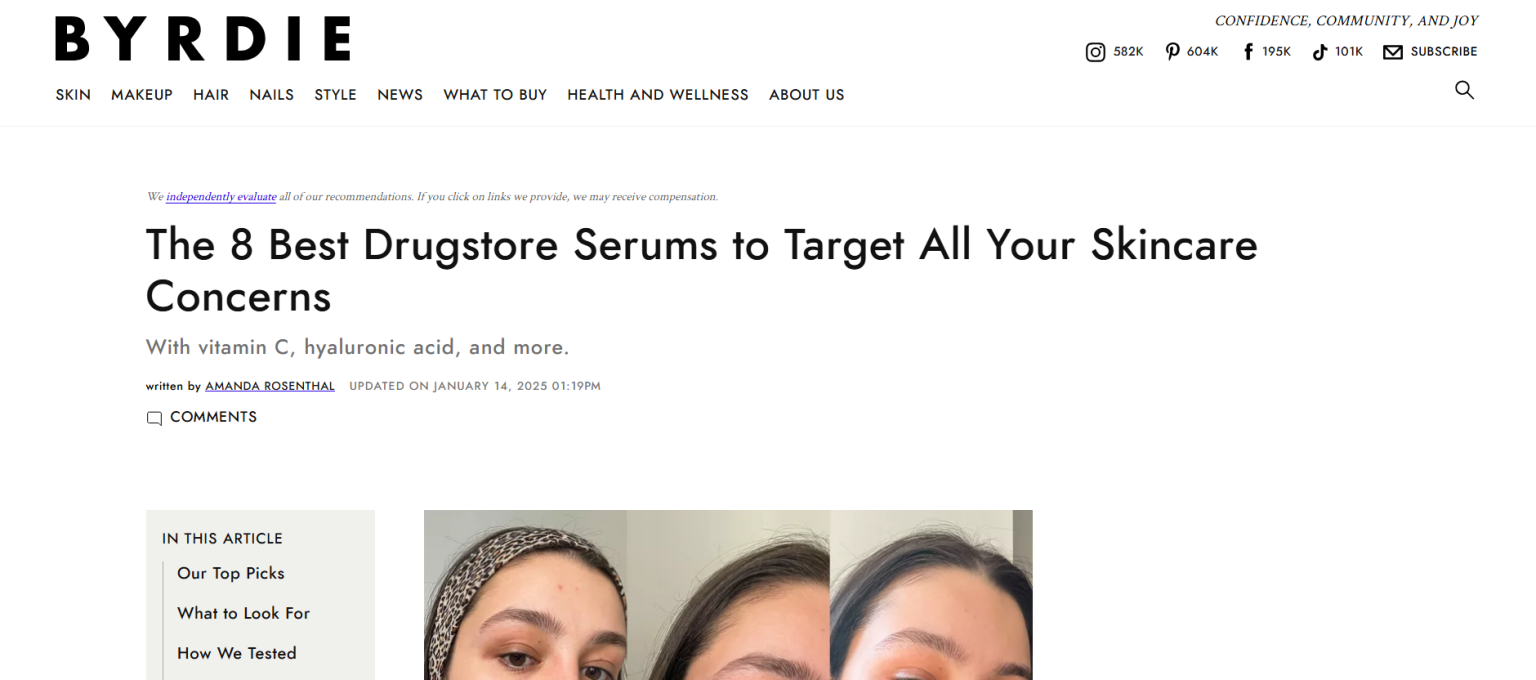
Task: Select the Hair navigation item
Action: coord(211,95)
